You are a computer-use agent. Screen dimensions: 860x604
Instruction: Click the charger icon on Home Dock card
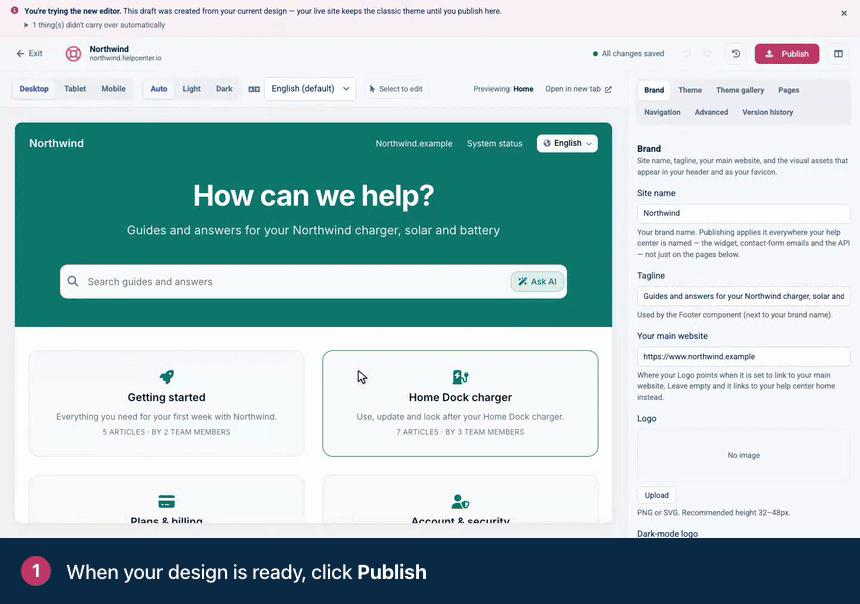460,376
